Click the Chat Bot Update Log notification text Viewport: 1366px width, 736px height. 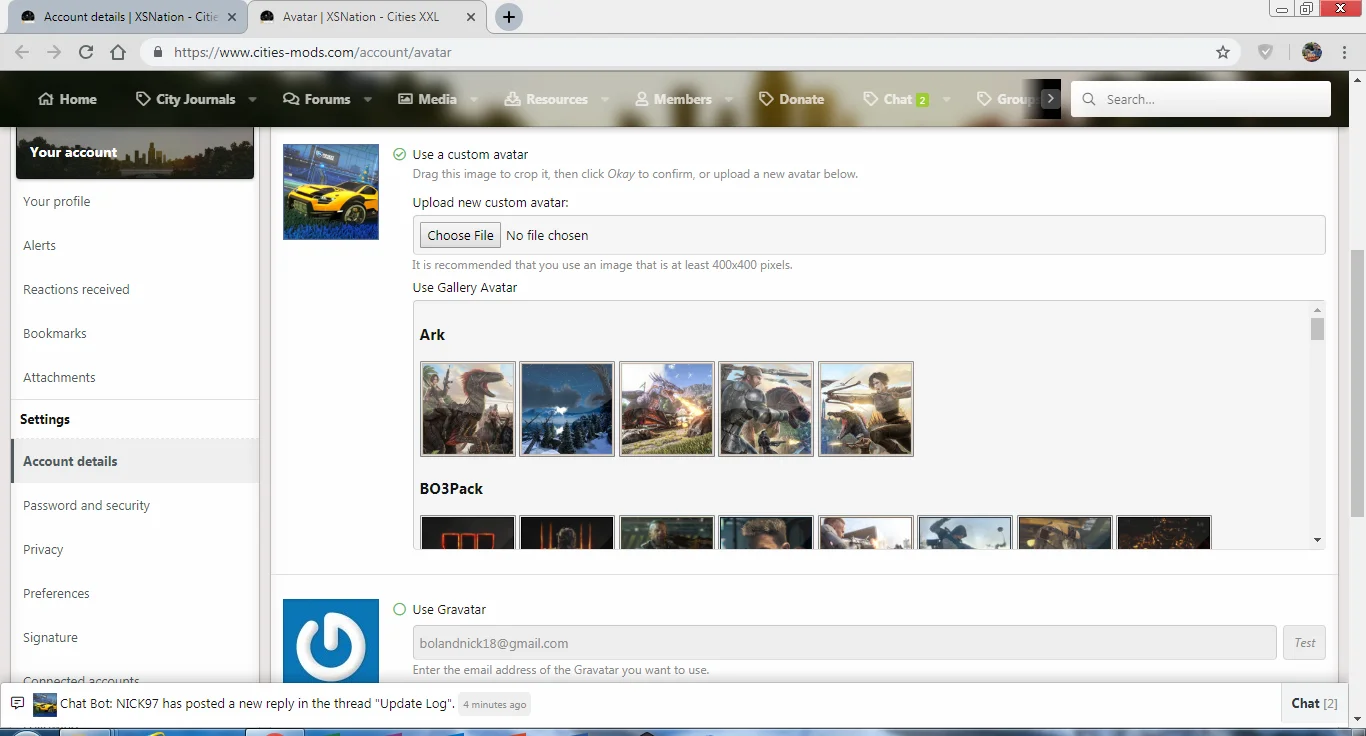(258, 703)
